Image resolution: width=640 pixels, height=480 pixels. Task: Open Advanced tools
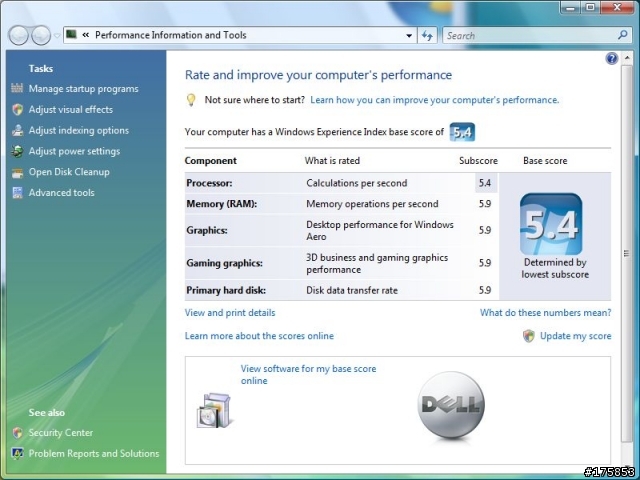tap(61, 193)
